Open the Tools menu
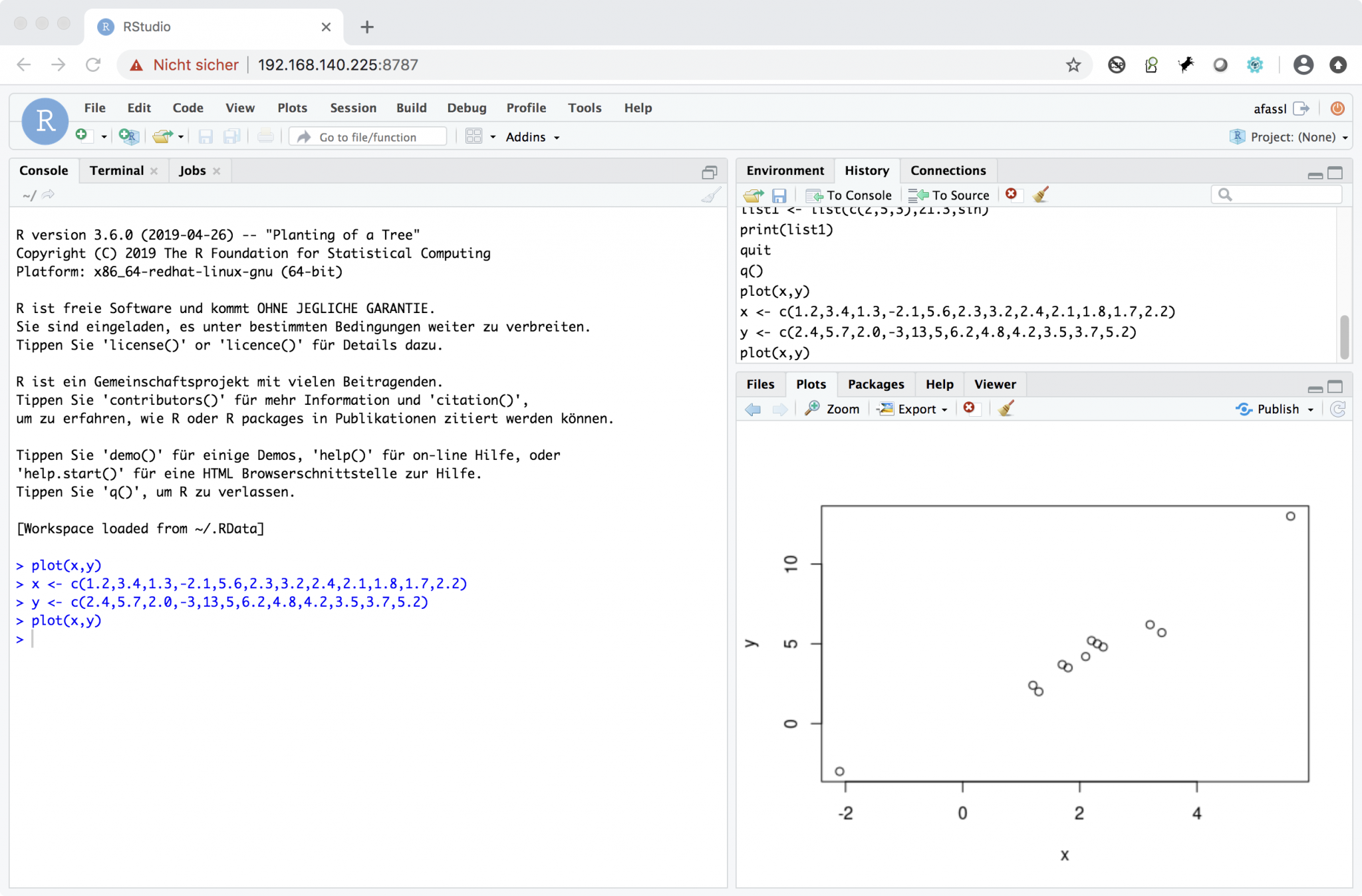Screen dimensions: 1362x896 (584, 107)
